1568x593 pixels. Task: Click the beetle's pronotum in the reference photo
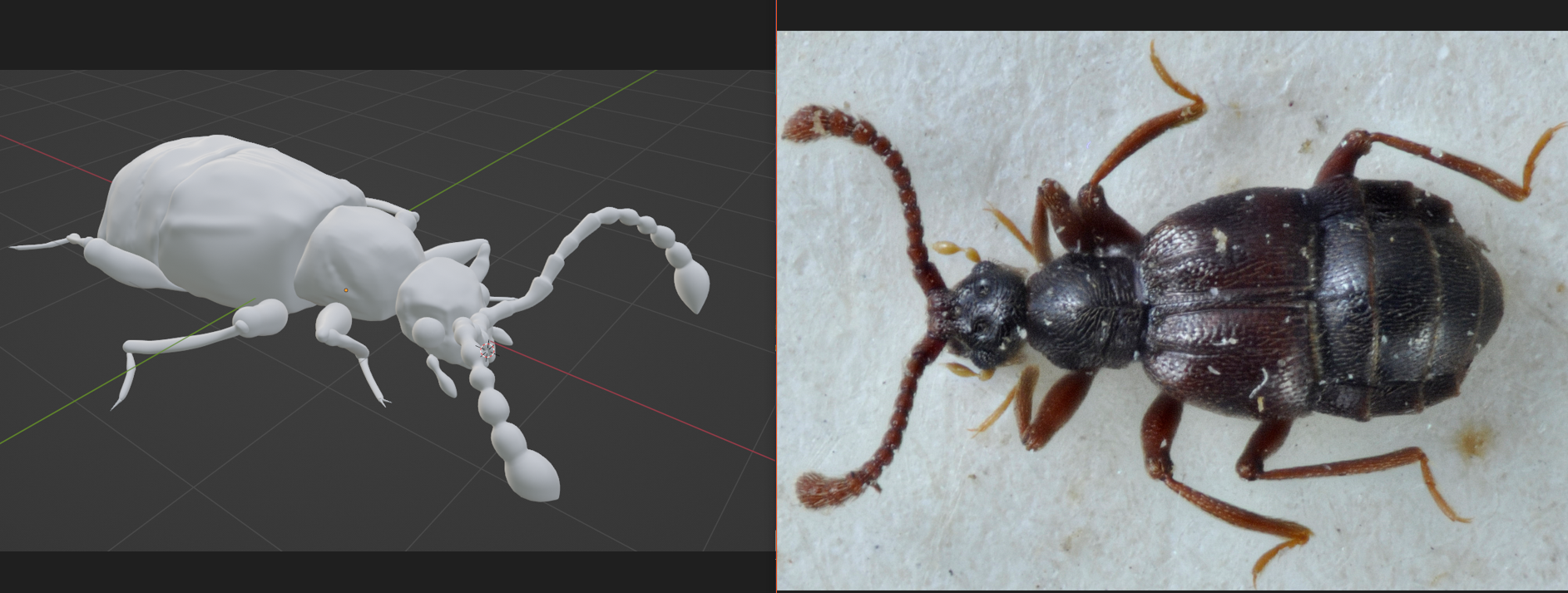click(1081, 312)
